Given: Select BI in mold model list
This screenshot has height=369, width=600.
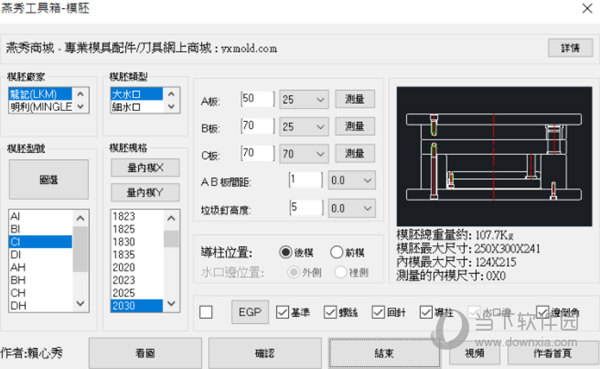Looking at the screenshot, I should point(40,229).
